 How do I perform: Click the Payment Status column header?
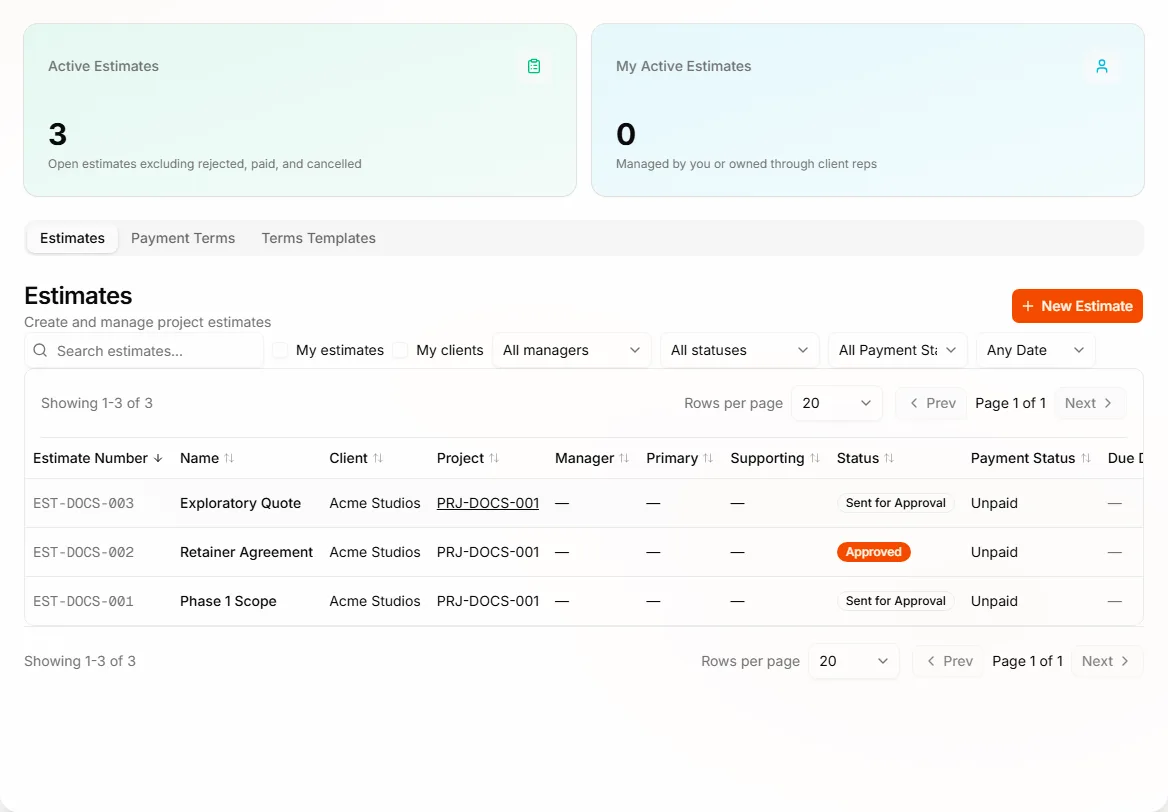coord(1030,458)
